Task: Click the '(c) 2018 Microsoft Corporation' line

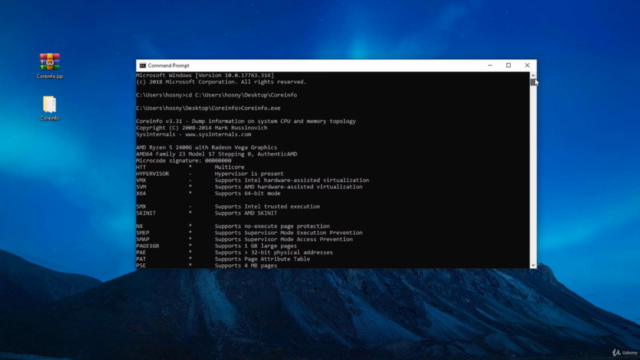Action: (221, 82)
